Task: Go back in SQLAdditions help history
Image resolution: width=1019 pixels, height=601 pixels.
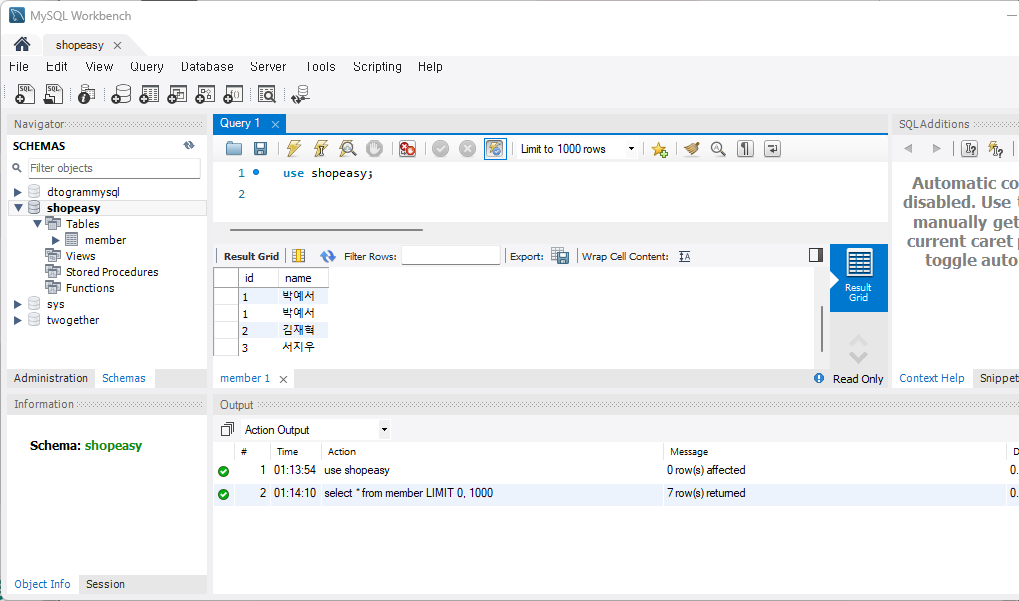Action: [908, 149]
